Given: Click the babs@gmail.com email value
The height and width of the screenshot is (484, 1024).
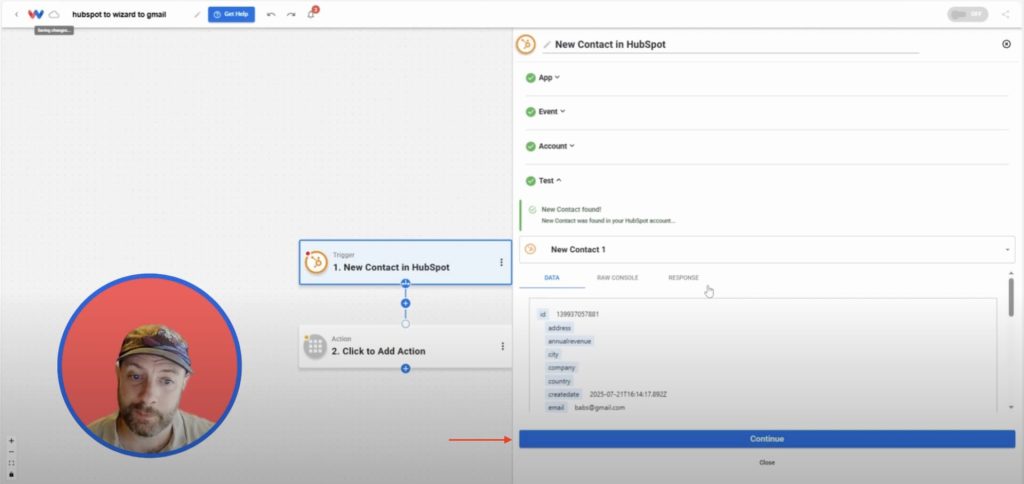Looking at the screenshot, I should pos(600,408).
